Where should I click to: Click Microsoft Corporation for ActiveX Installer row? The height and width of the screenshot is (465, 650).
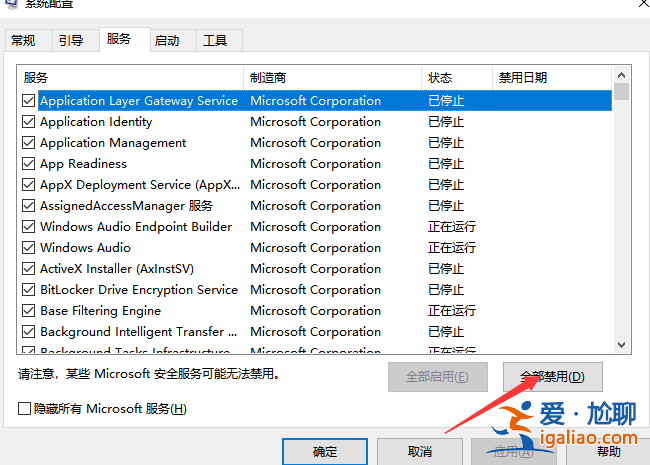[315, 269]
